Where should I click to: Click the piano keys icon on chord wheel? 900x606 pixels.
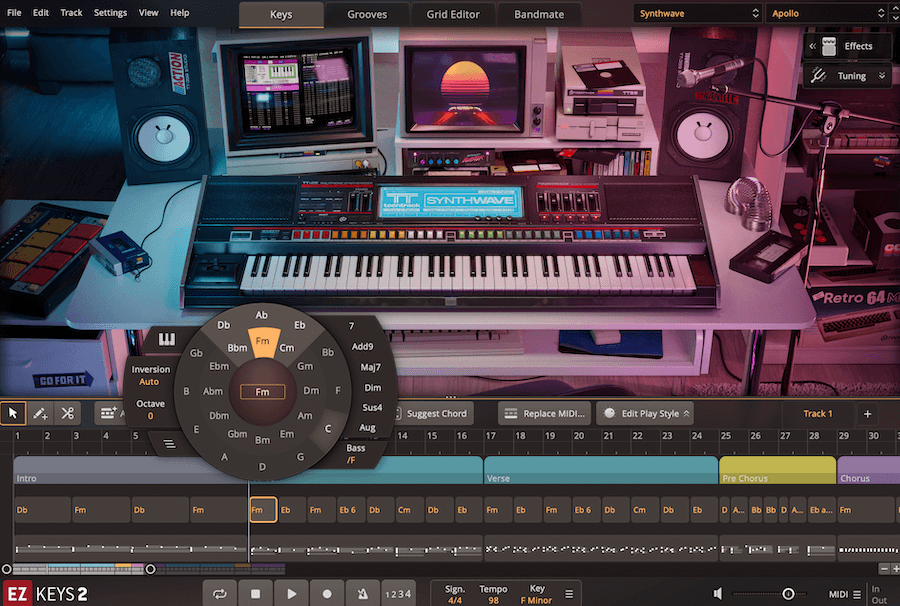167,339
